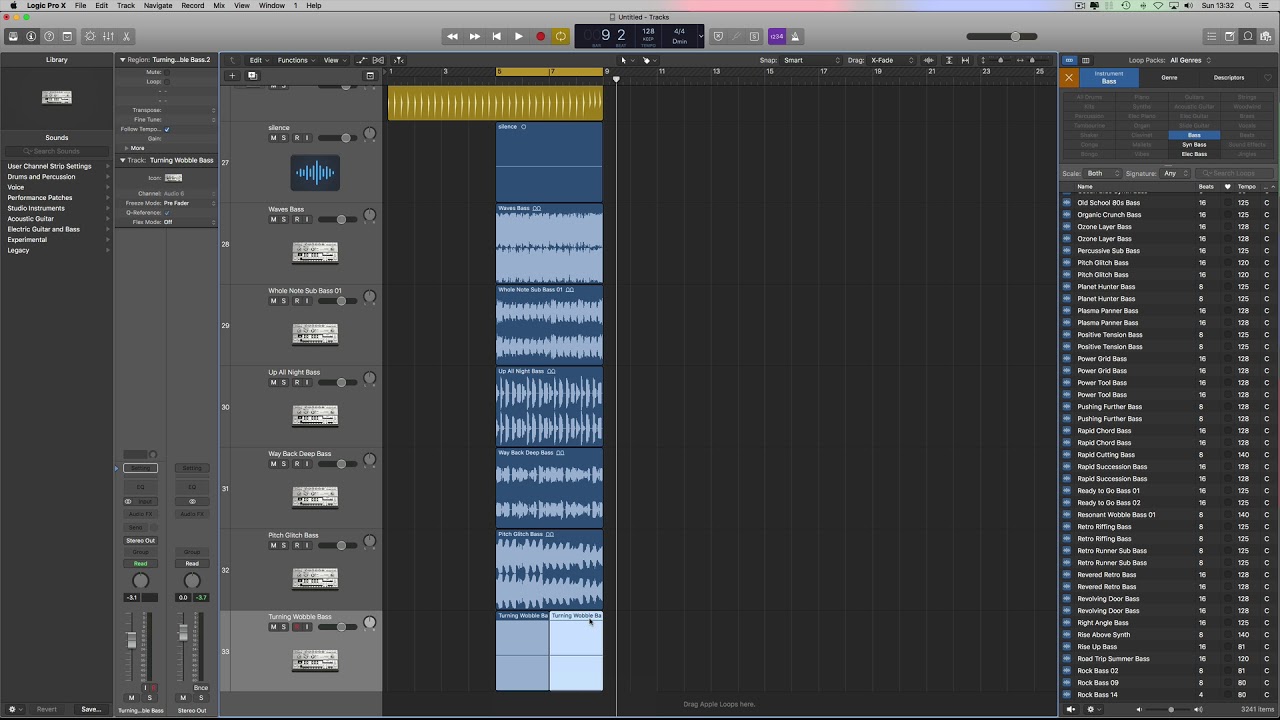The height and width of the screenshot is (720, 1280).
Task: Open the Functions menu in the Tracks area
Action: point(295,60)
